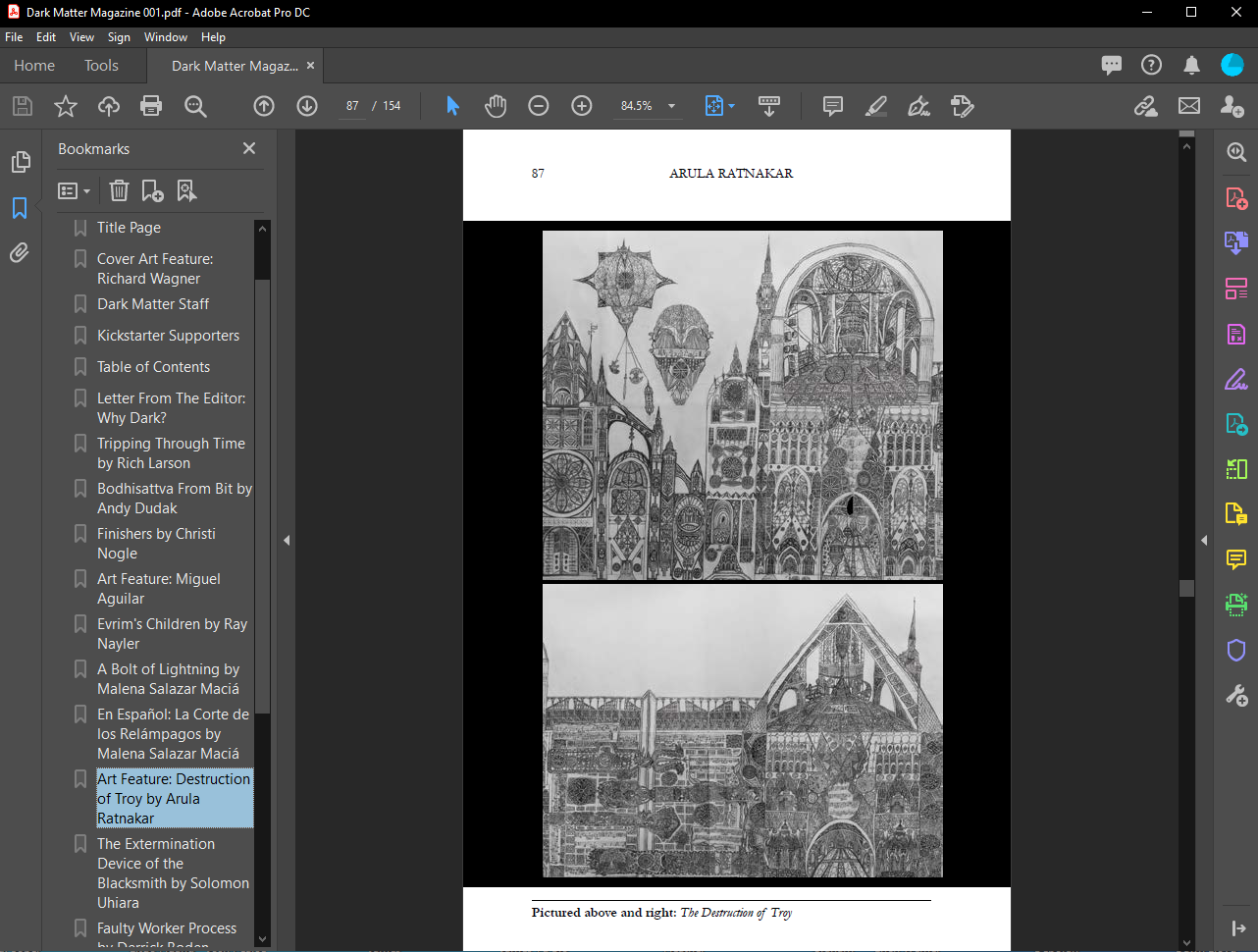
Task: Go to previous page arrow
Action: tap(264, 106)
